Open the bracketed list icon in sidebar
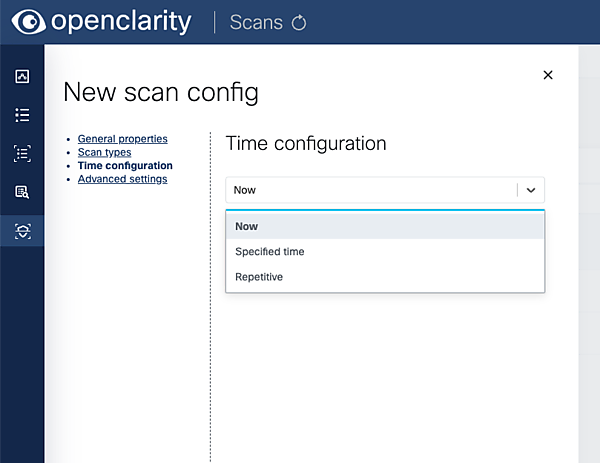Image resolution: width=600 pixels, height=463 pixels. 22,153
